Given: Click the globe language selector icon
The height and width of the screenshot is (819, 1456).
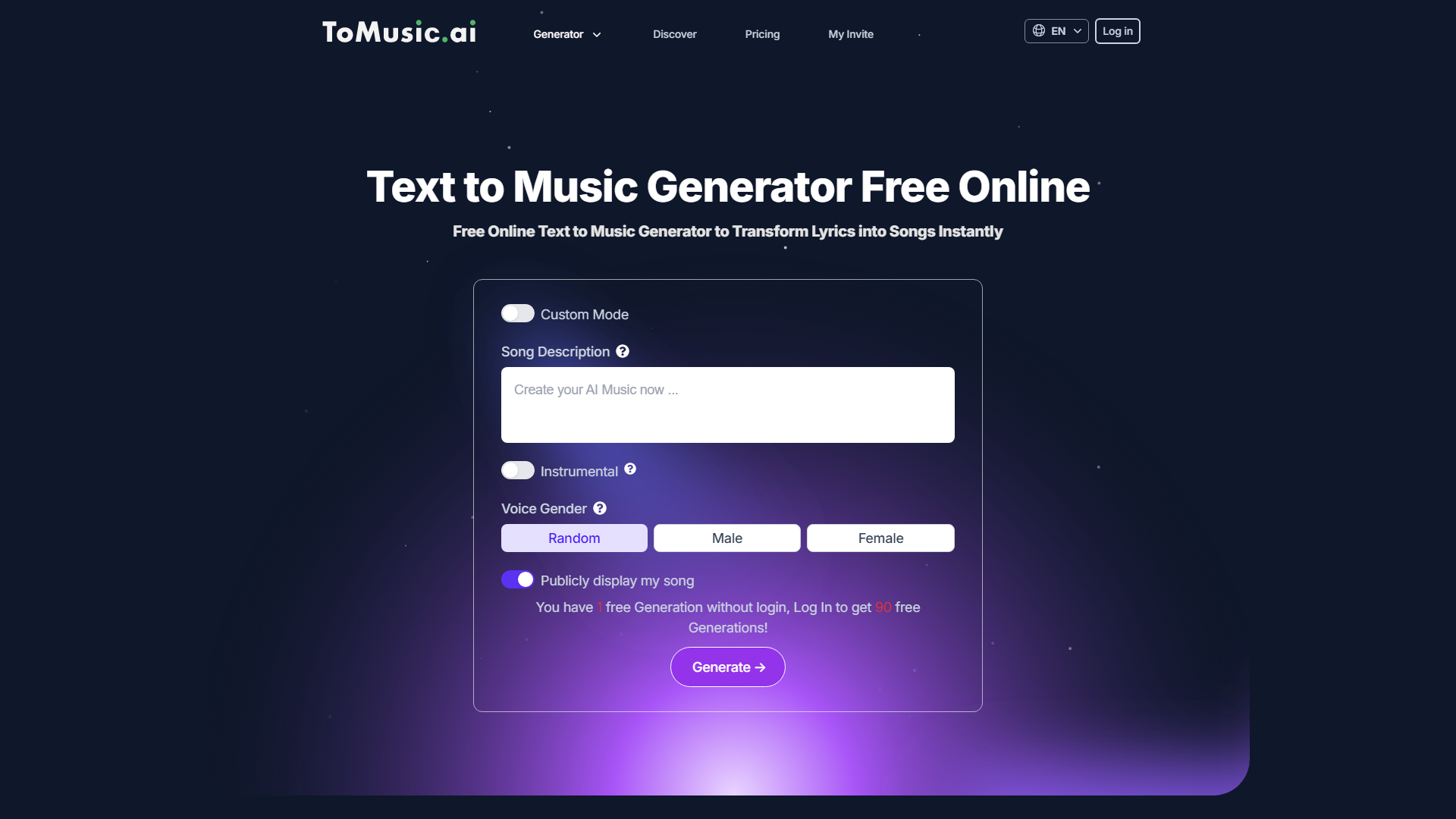Looking at the screenshot, I should 1038,30.
